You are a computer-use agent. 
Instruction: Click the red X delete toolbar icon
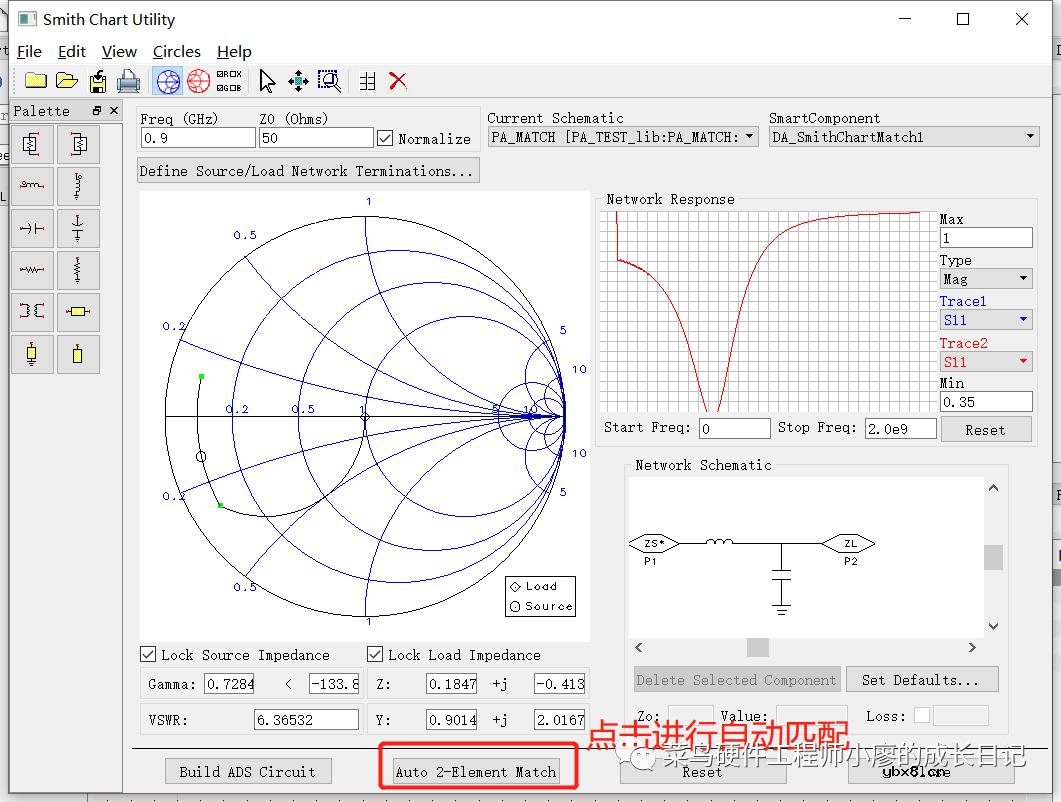[x=398, y=81]
